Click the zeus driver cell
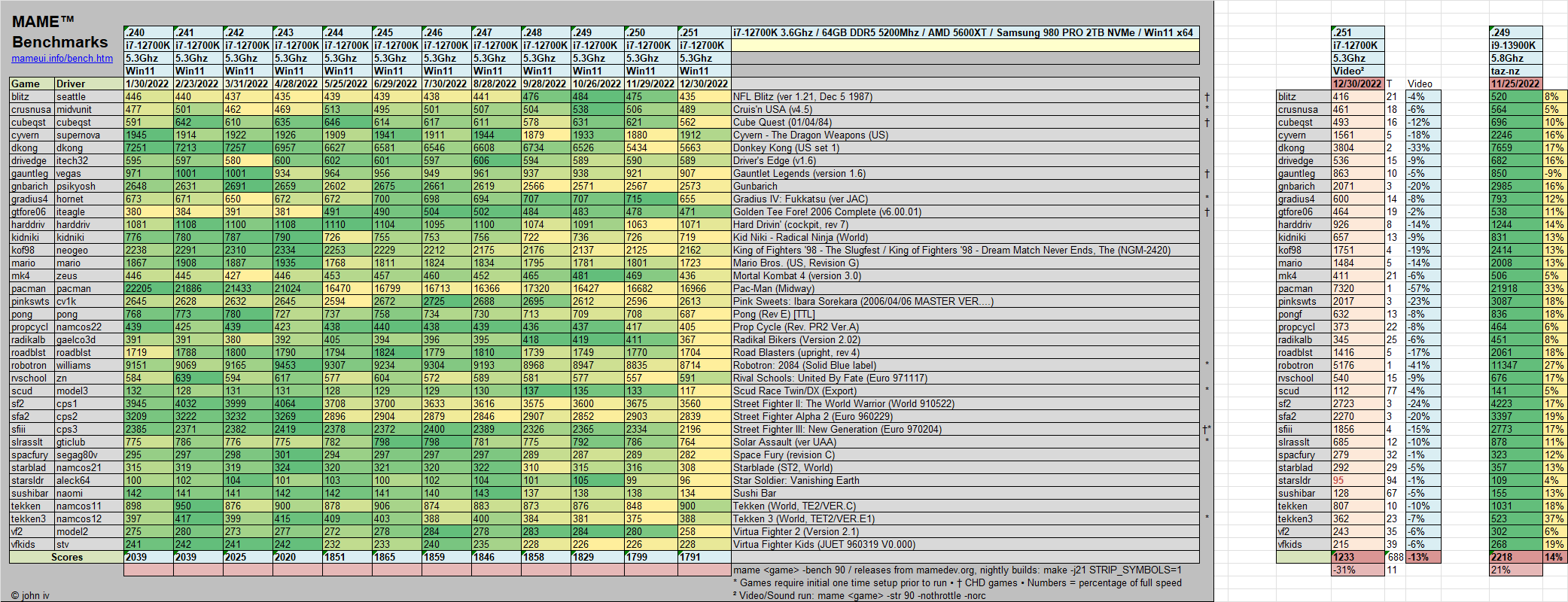This screenshot has width=1568, height=602. [x=89, y=275]
